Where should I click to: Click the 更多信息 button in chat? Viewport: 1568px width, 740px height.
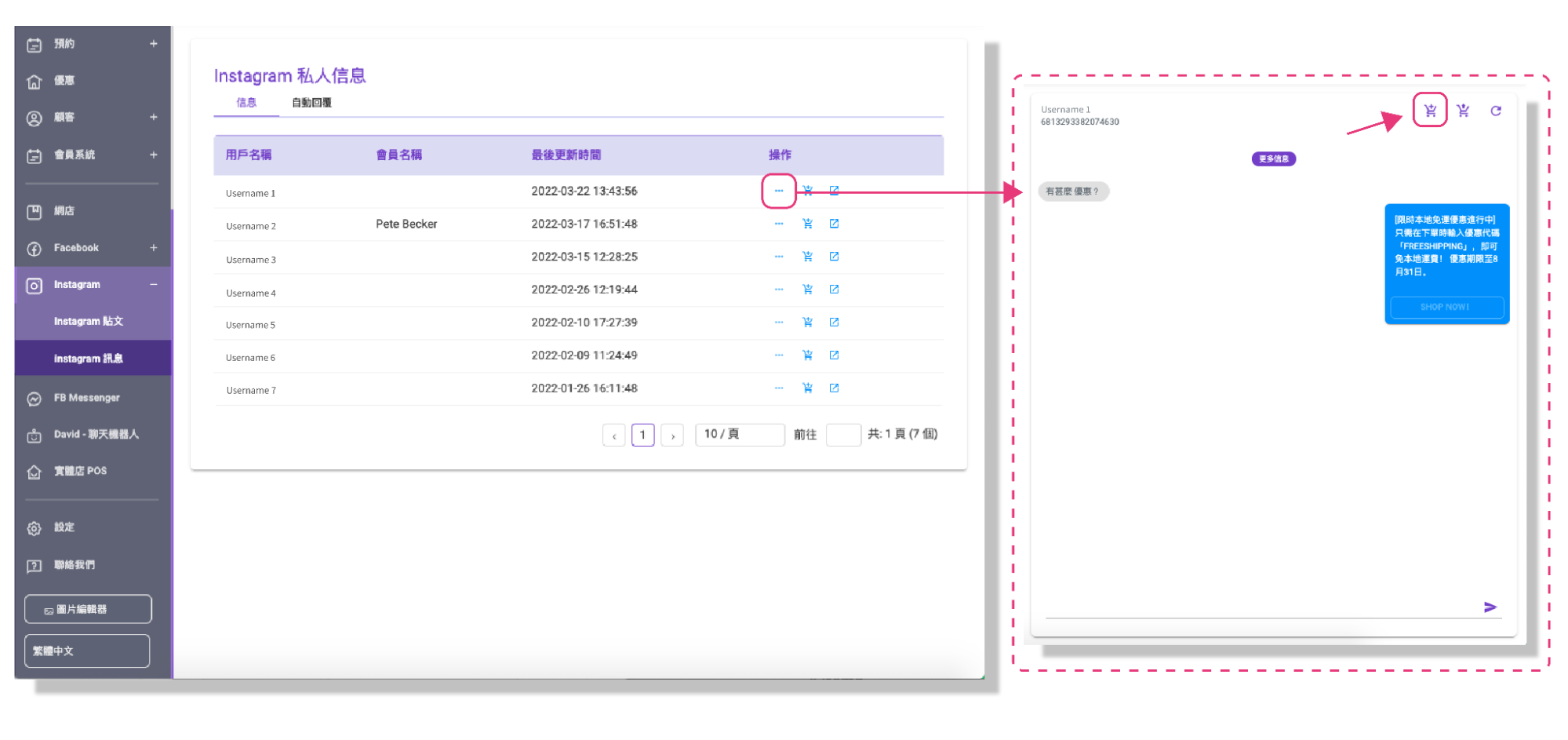[1273, 159]
